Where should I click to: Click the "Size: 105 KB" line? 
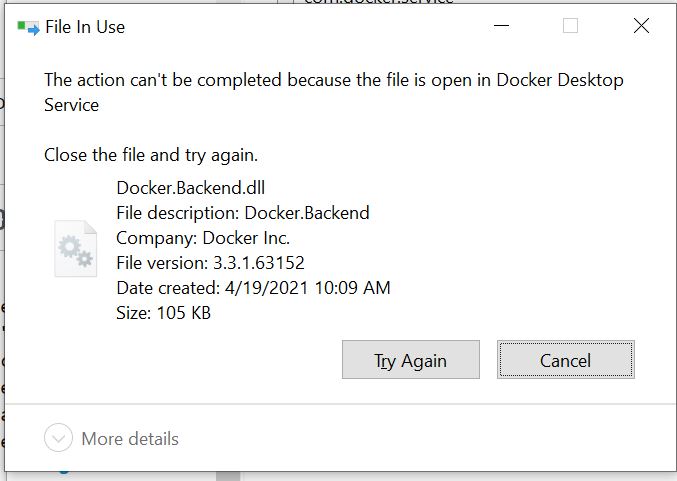pos(163,313)
